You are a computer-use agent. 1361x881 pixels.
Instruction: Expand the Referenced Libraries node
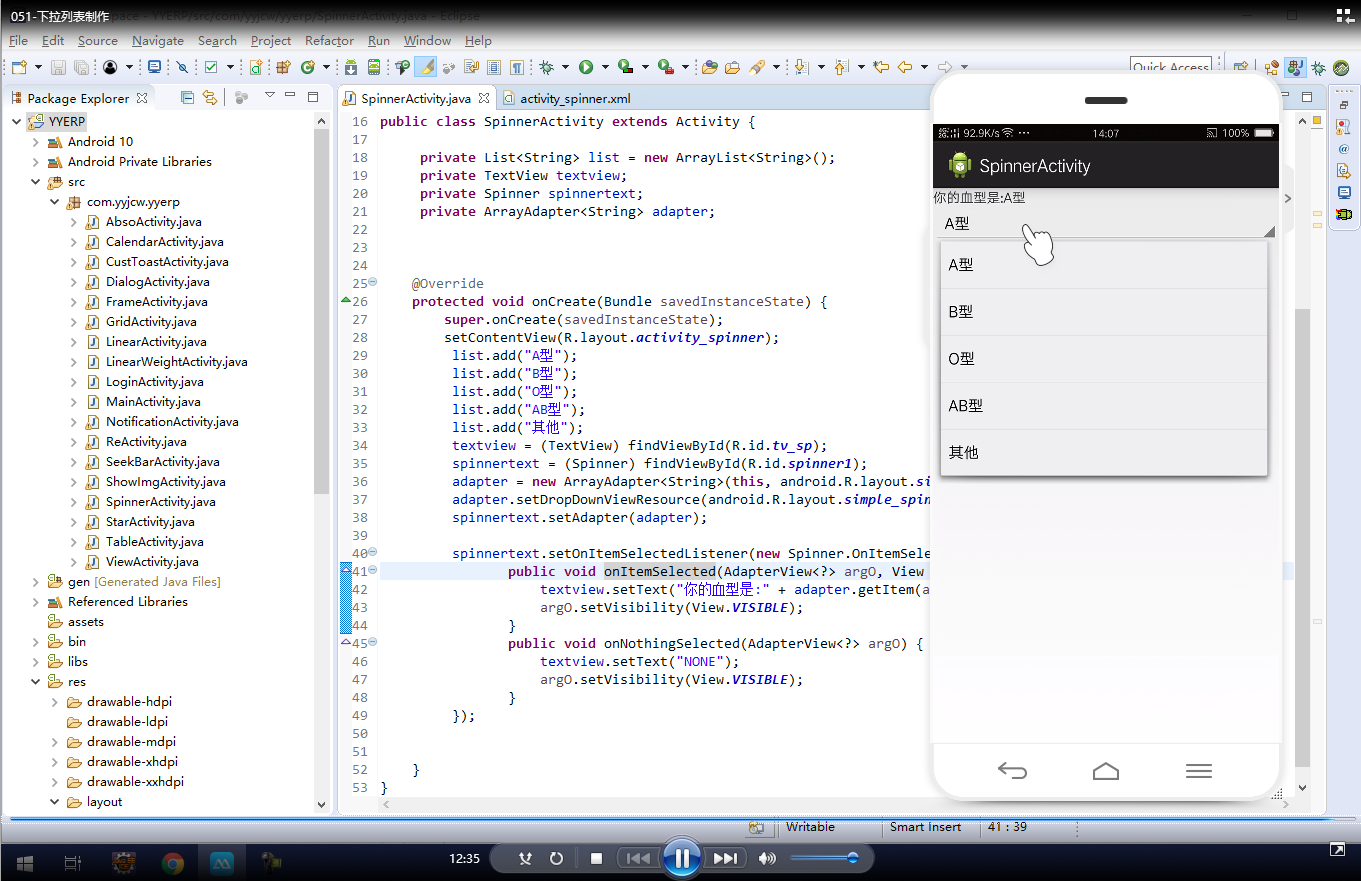point(36,601)
